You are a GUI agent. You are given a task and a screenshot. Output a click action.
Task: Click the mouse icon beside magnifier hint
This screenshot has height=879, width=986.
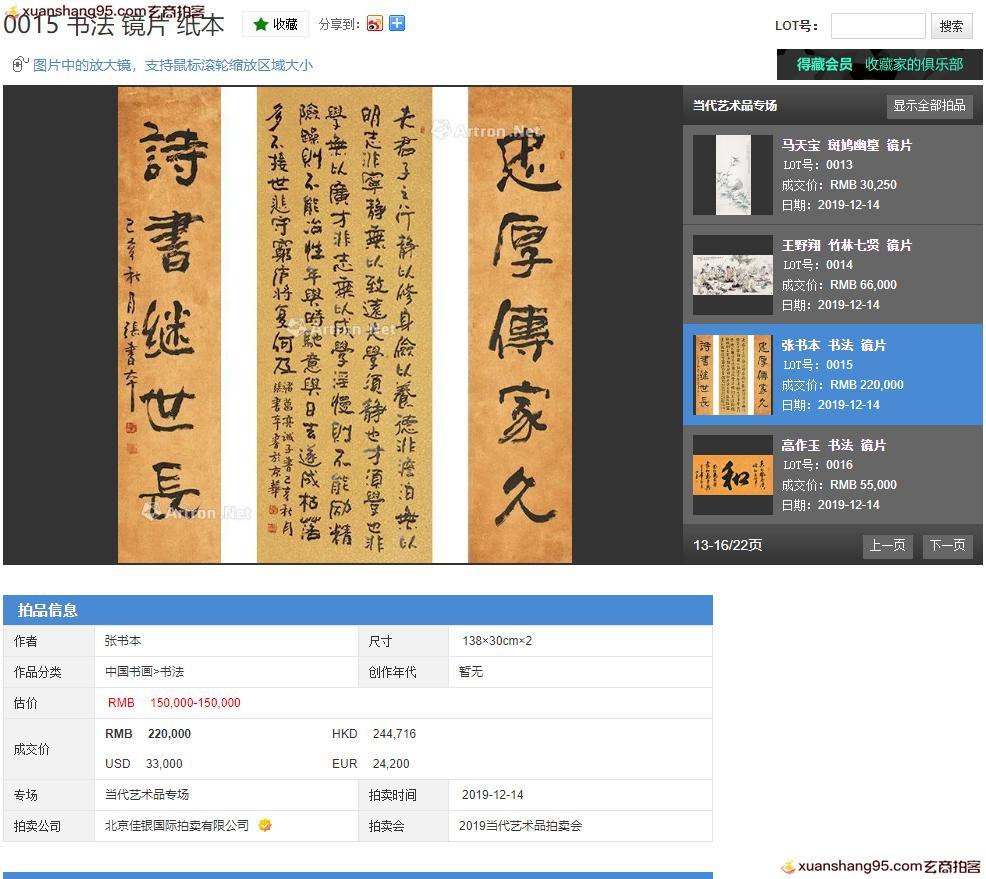[x=20, y=64]
